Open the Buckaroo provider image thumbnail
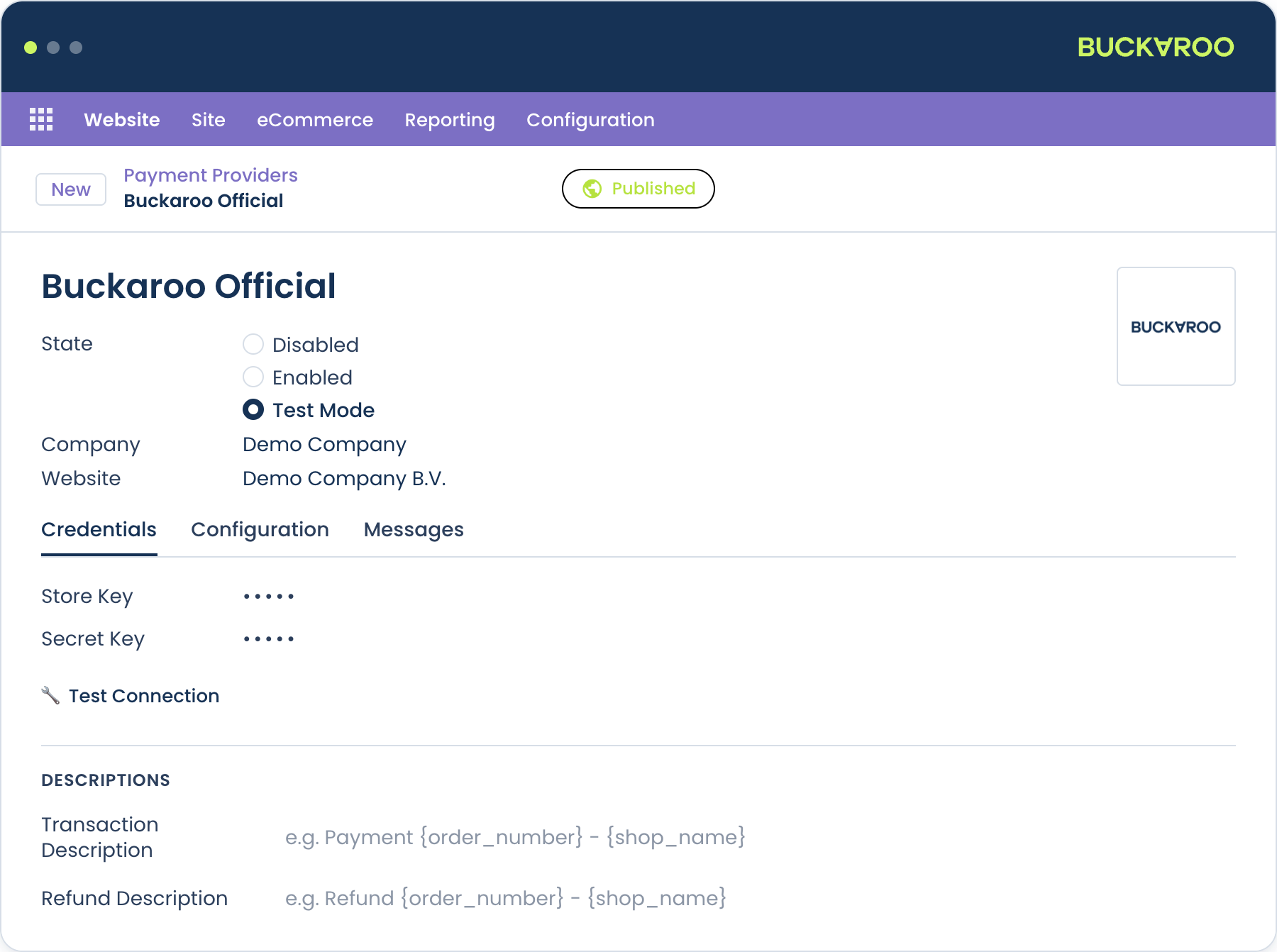The height and width of the screenshot is (952, 1277). [x=1176, y=326]
